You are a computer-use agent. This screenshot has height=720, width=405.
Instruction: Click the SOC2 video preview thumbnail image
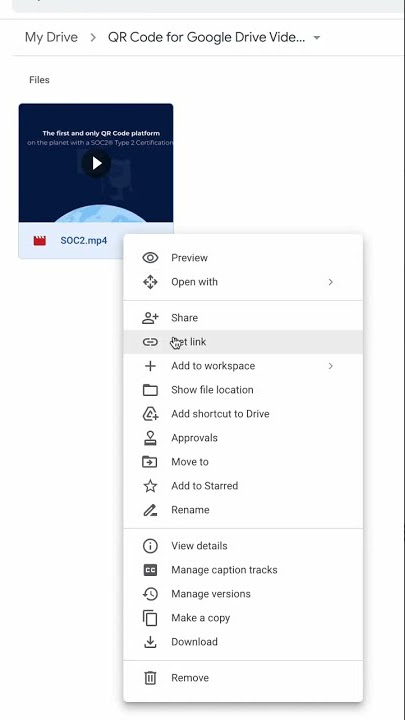tap(96, 163)
